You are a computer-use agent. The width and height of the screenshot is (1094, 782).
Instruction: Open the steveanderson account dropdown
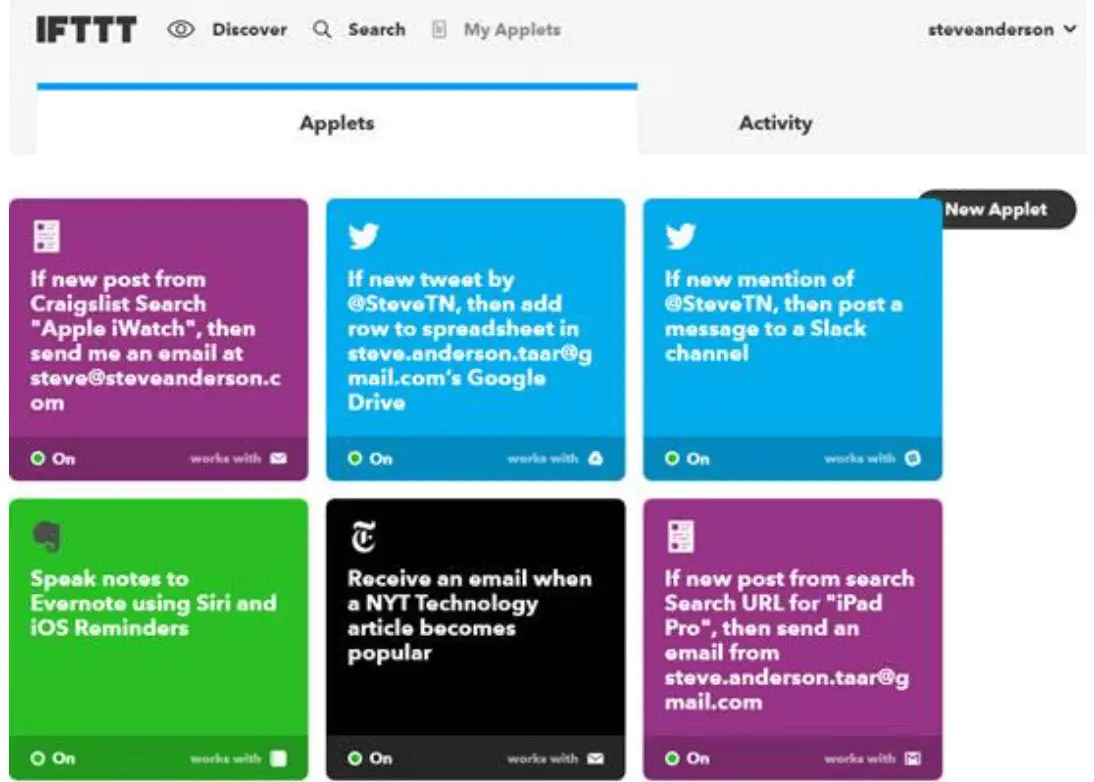click(1002, 29)
